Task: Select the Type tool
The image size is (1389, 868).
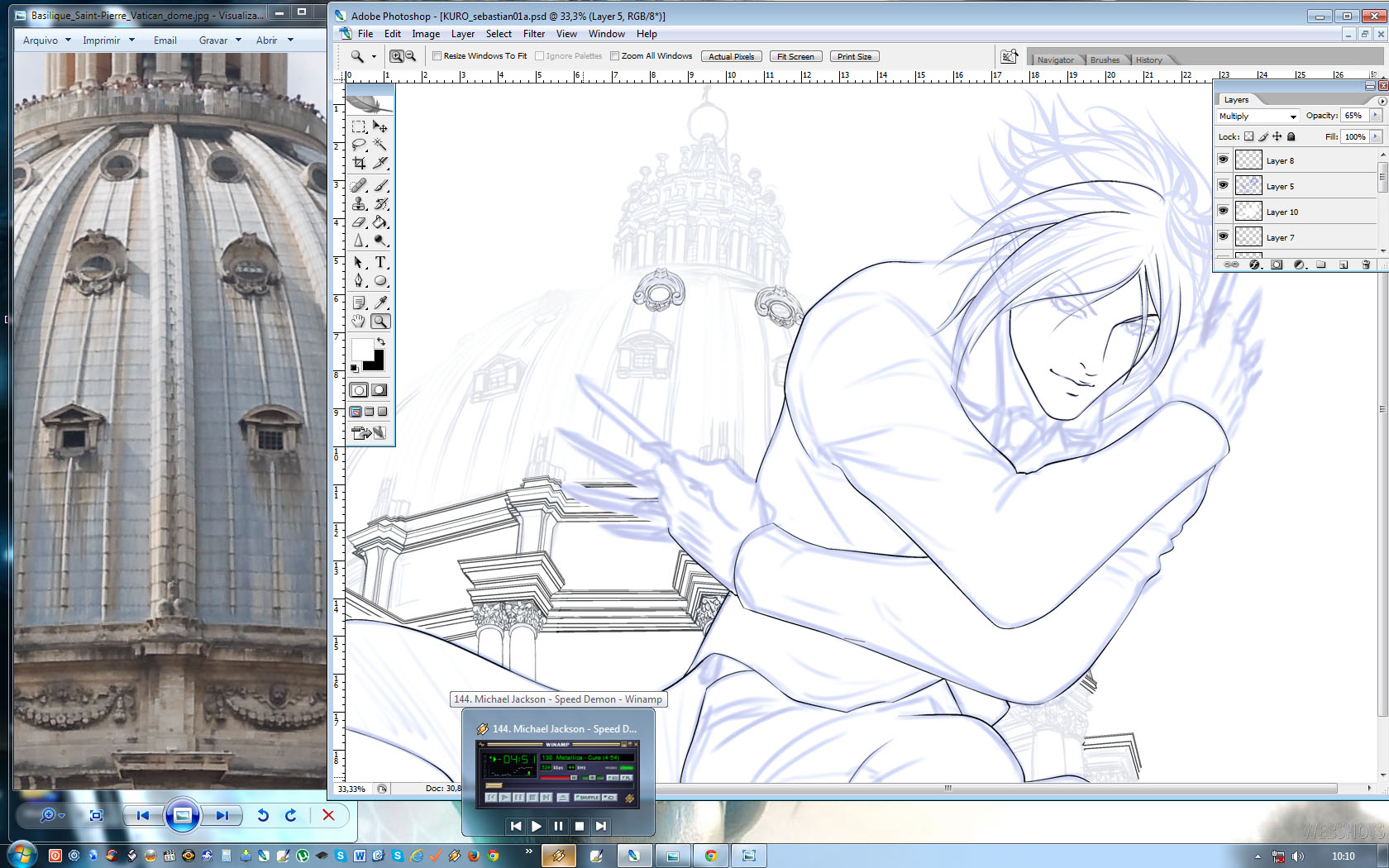Action: [x=379, y=262]
